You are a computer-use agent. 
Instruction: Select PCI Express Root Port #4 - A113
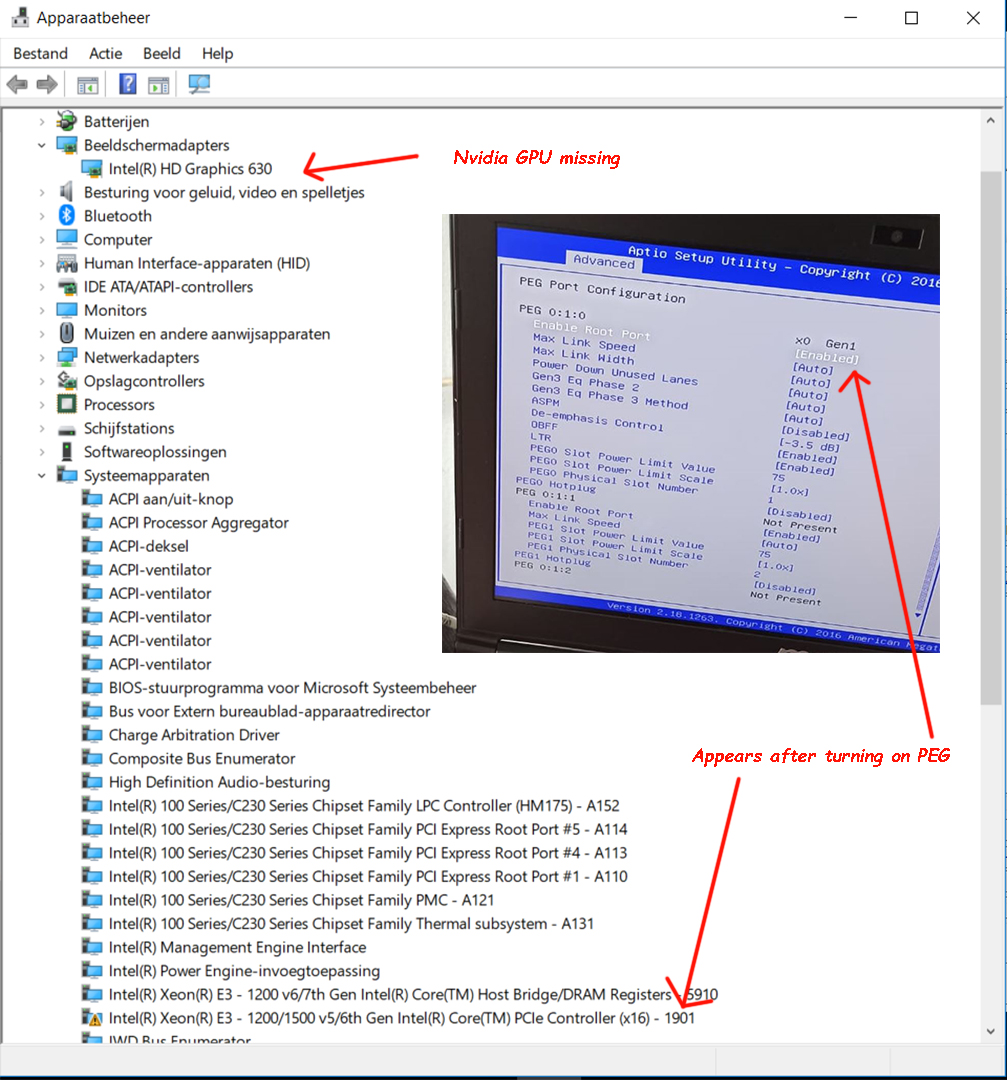368,853
